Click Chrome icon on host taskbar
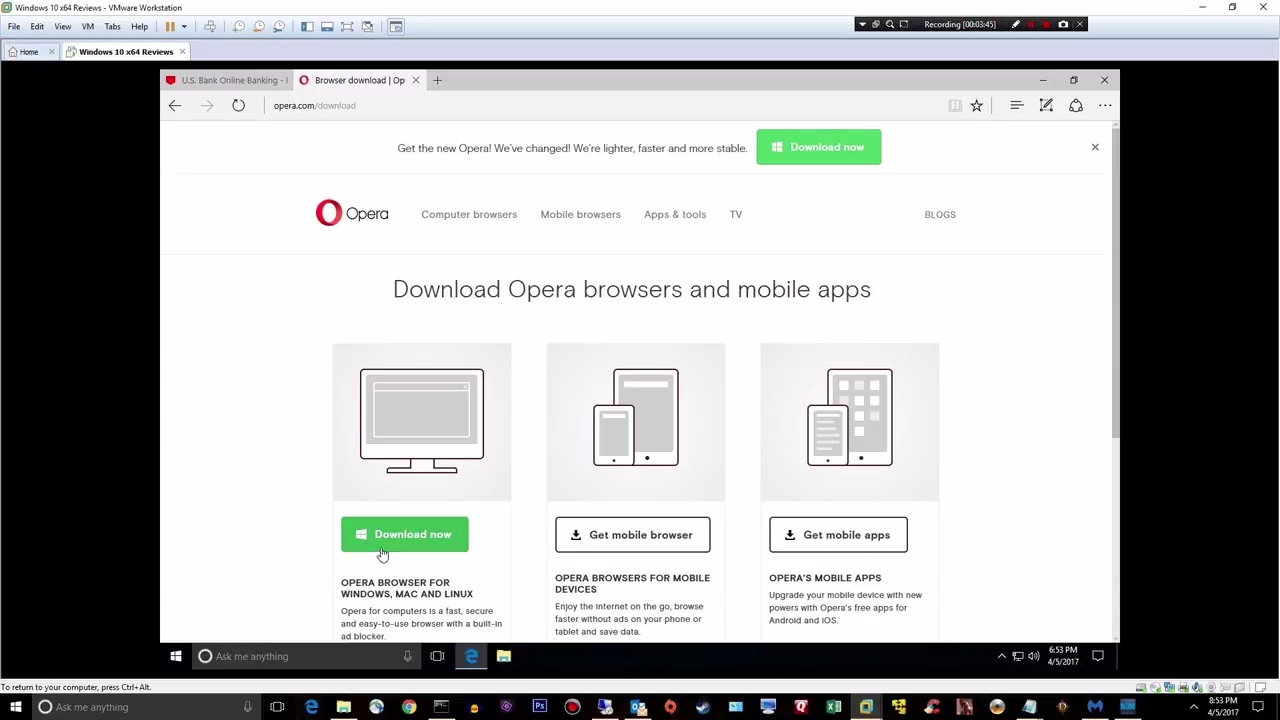 click(409, 707)
